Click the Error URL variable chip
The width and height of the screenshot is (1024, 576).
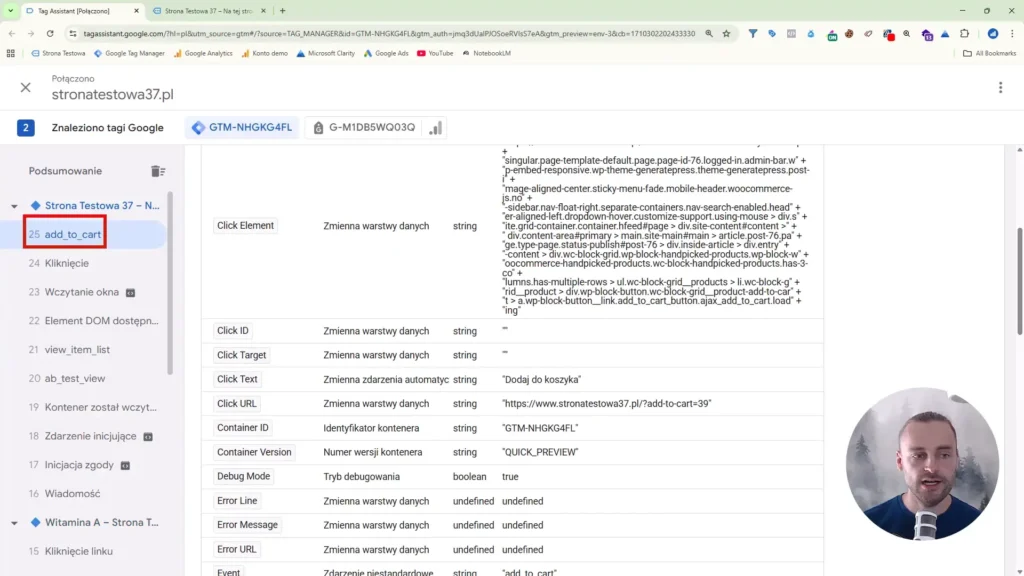pos(236,549)
